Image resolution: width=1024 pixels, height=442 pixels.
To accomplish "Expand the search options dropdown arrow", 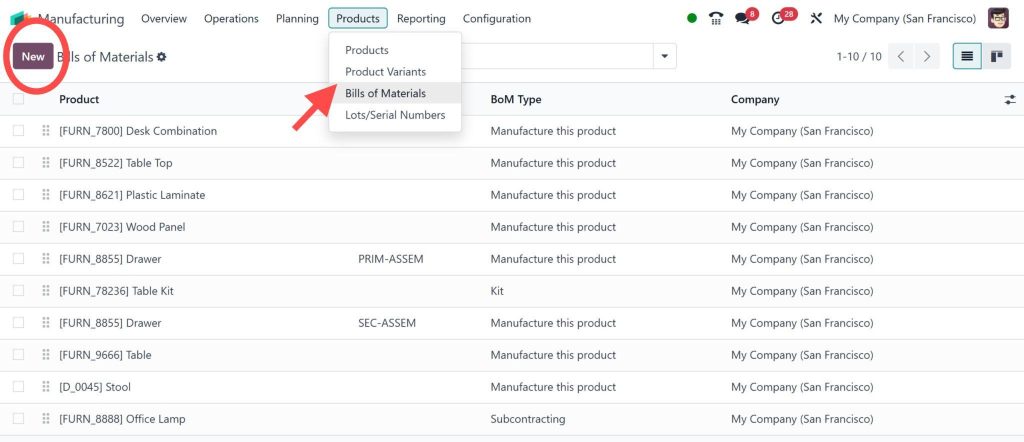I will pos(665,57).
